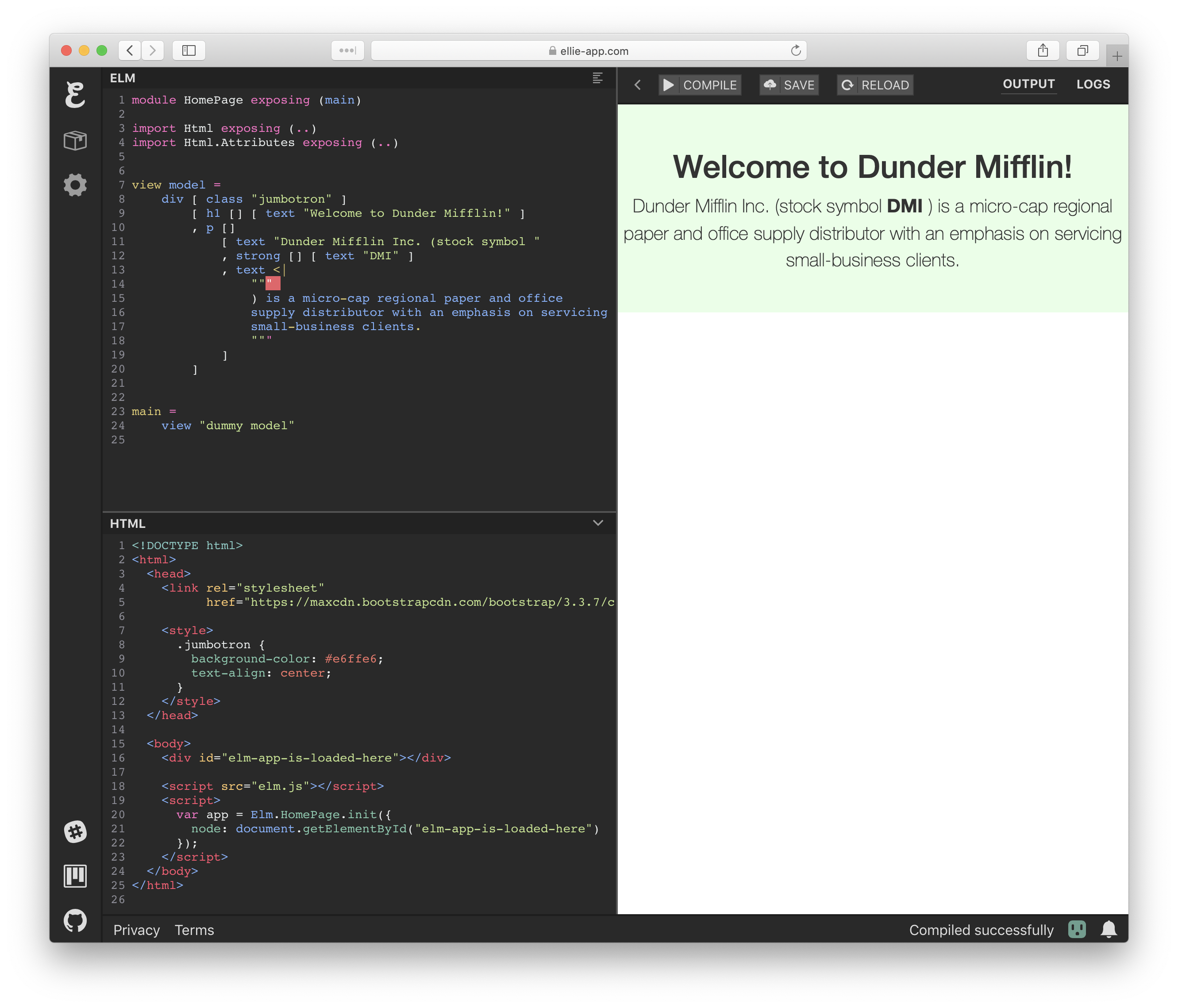The height and width of the screenshot is (1008, 1178).
Task: Open the settings gear in sidebar
Action: click(x=75, y=185)
